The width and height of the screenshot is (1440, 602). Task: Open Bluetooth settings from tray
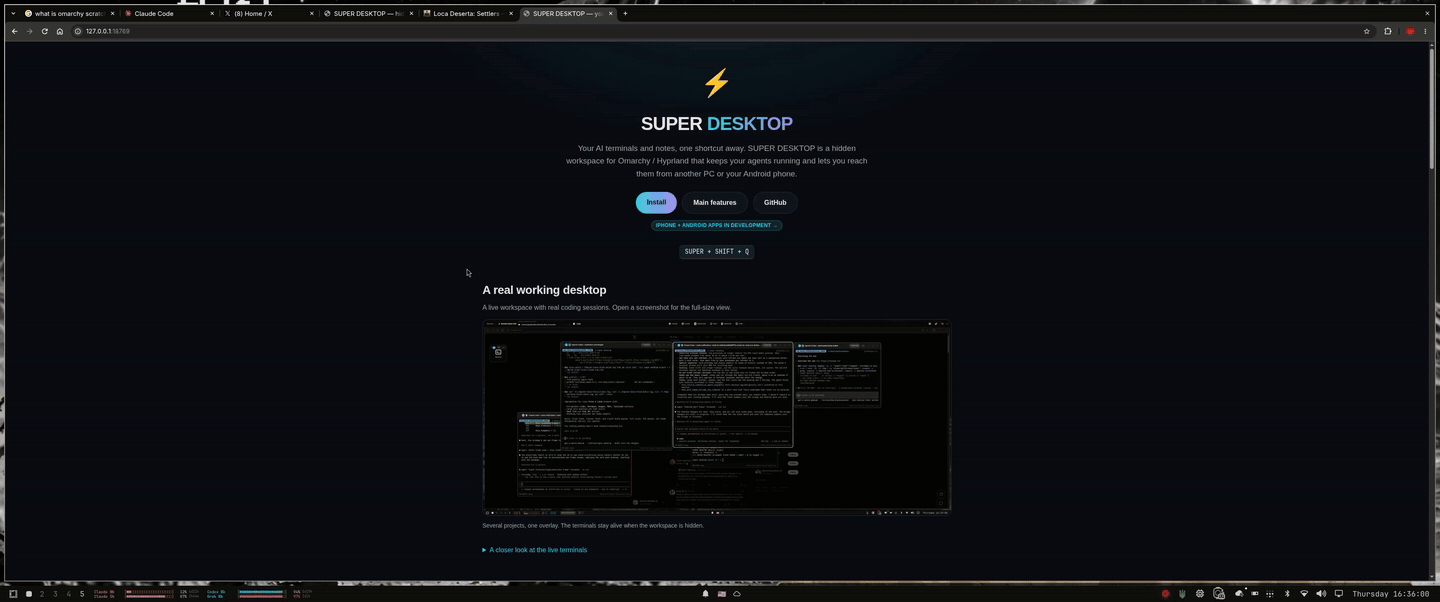pyautogui.click(x=1287, y=594)
